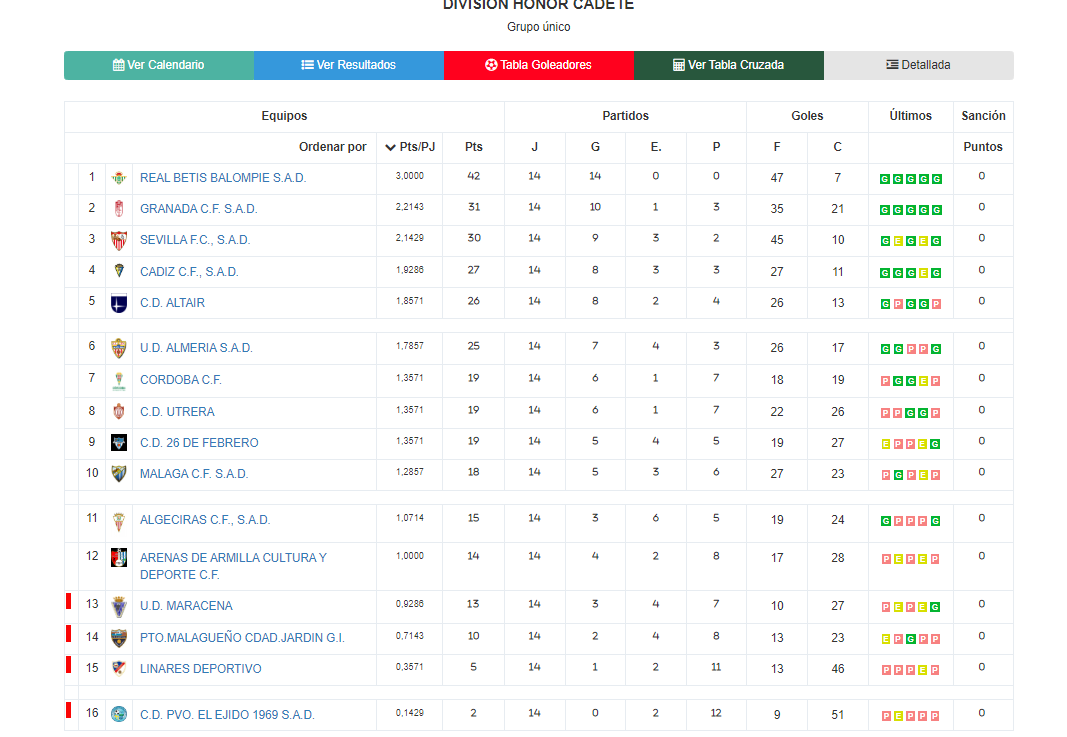Click the Equipos header cell
The width and height of the screenshot is (1067, 737).
pyautogui.click(x=284, y=116)
